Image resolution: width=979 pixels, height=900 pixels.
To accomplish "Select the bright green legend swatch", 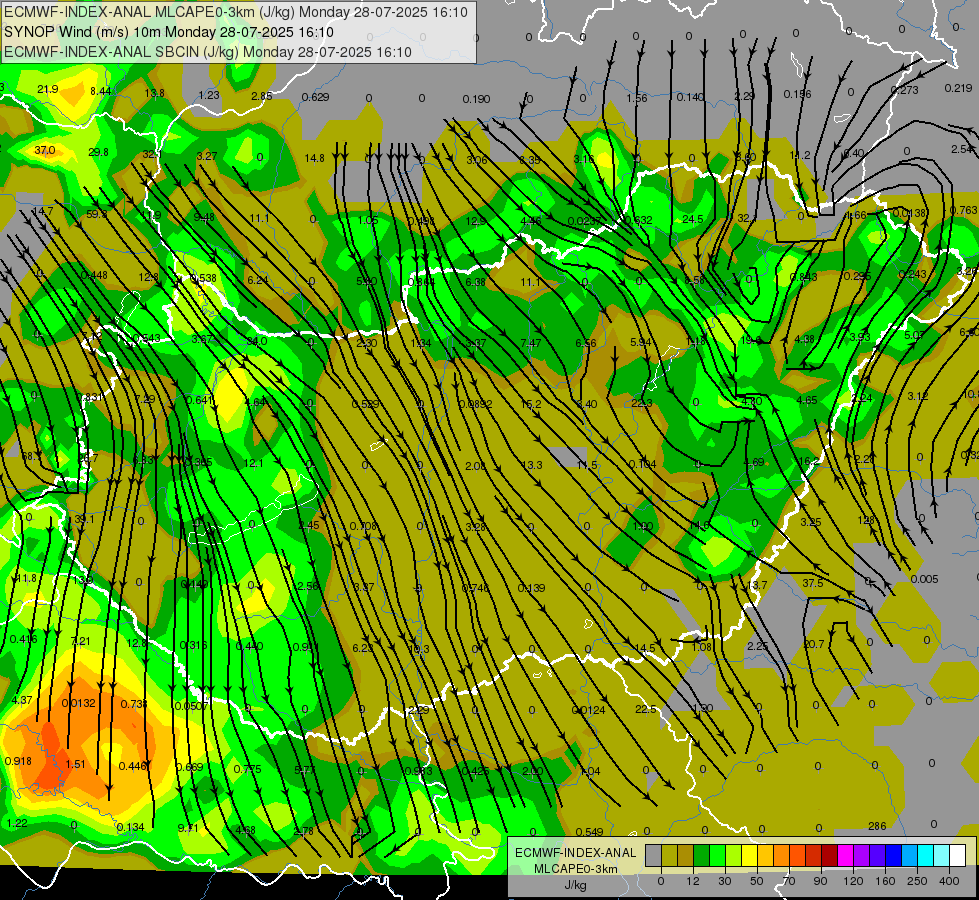I will click(x=717, y=855).
